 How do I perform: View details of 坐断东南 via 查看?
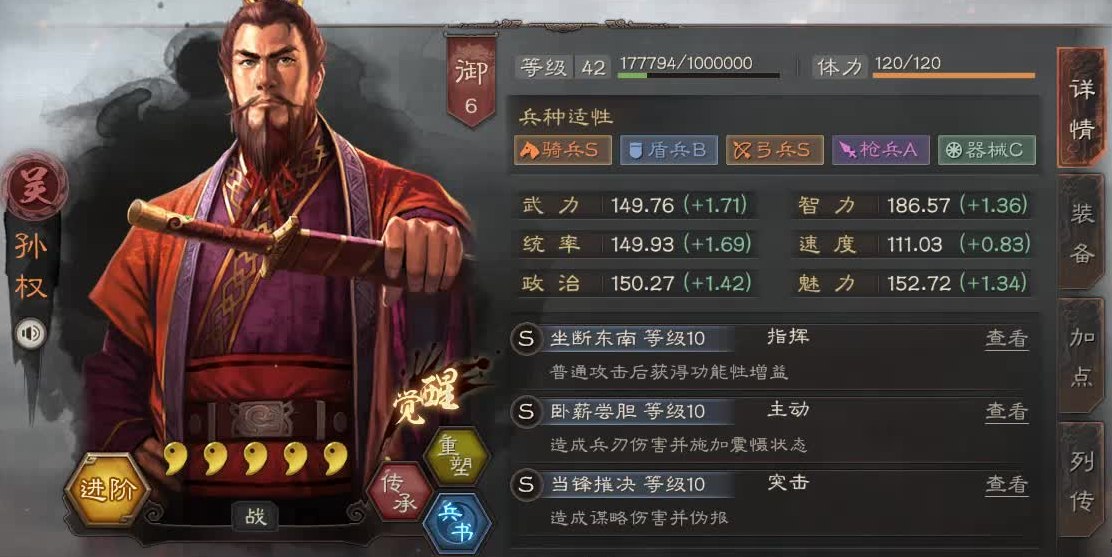click(1006, 338)
